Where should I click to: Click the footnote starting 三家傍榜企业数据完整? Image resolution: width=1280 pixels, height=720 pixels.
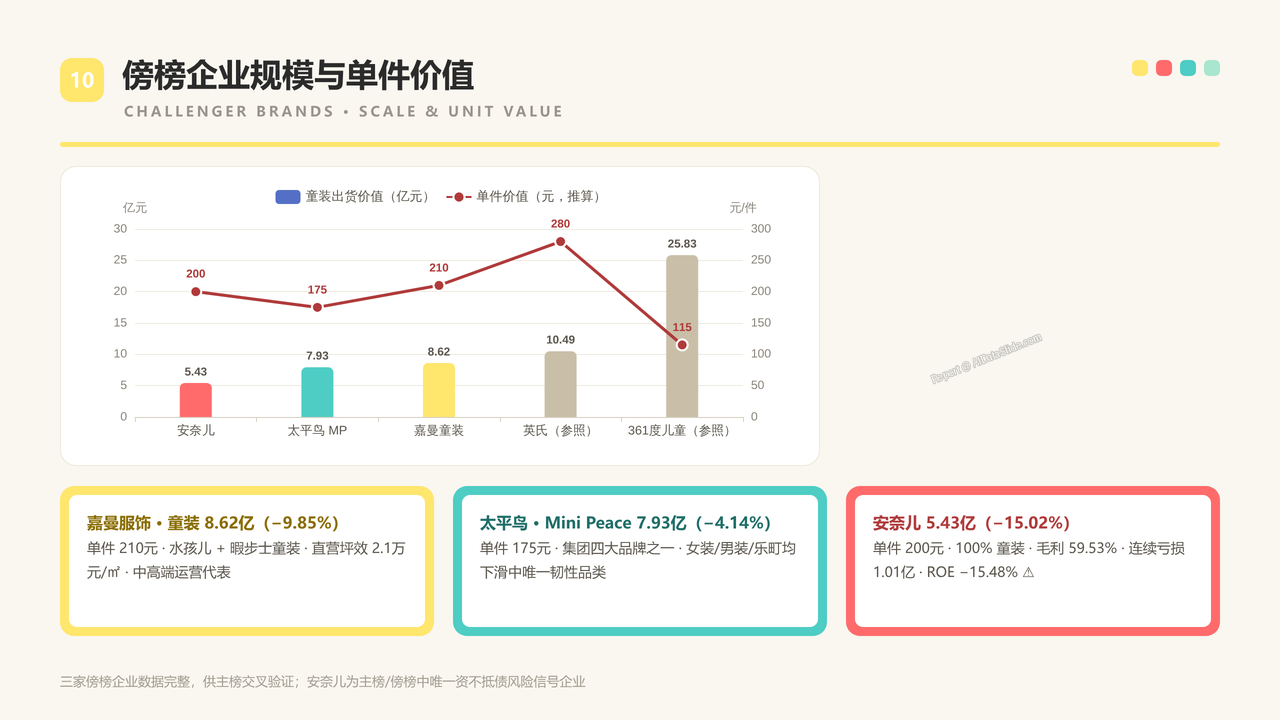click(322, 682)
